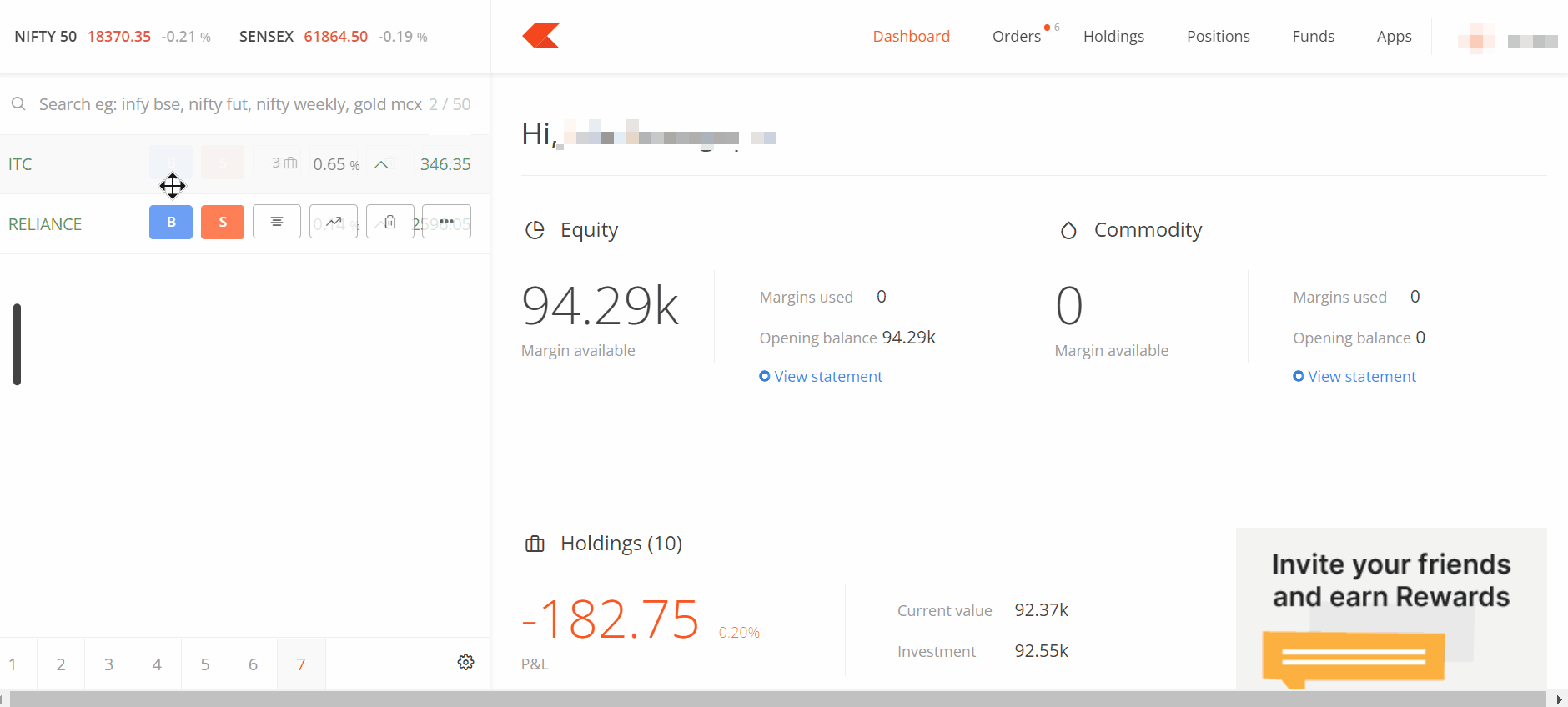Viewport: 1568px width, 707px height.
Task: Open the Positions tab
Action: (1219, 36)
